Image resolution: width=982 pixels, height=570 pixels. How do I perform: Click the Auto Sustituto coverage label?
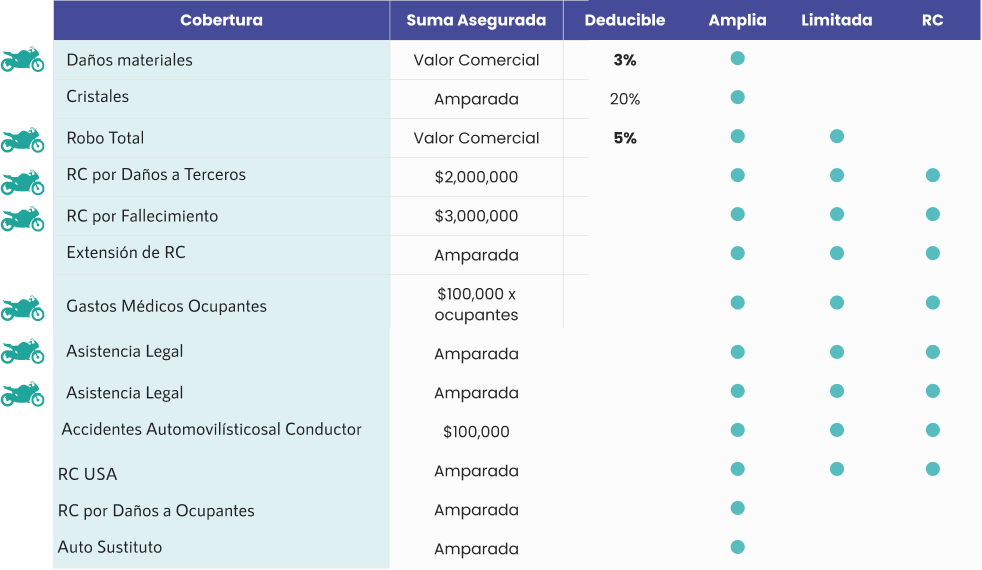pos(110,547)
